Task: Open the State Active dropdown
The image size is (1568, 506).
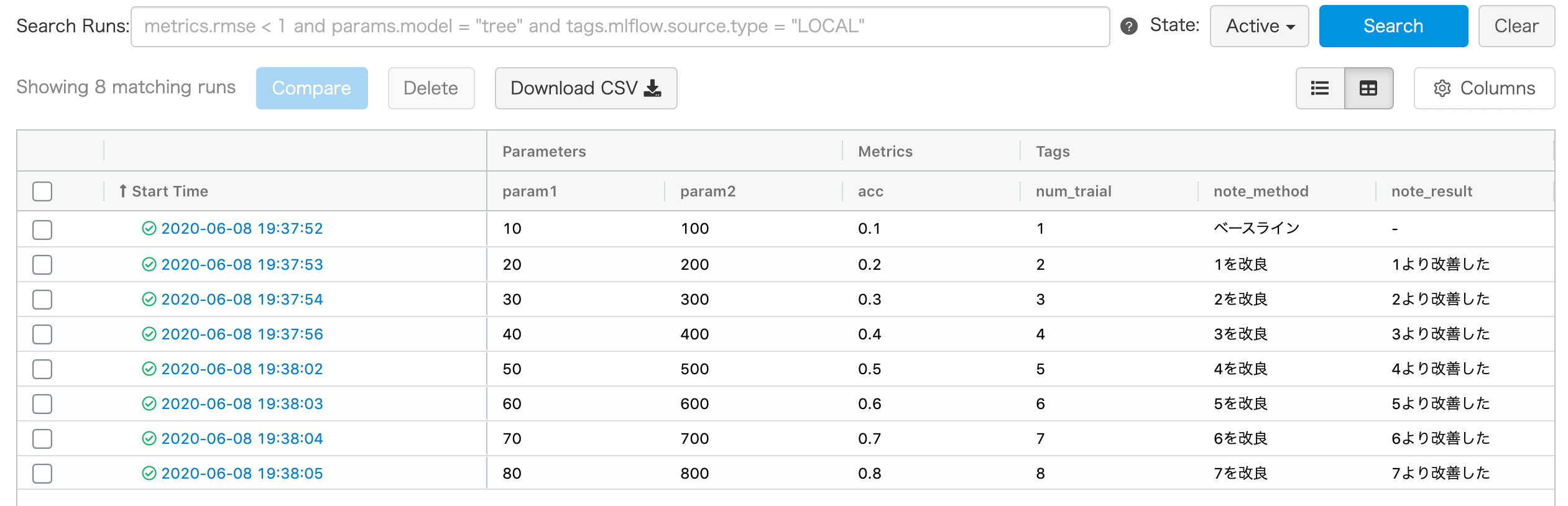Action: (x=1260, y=26)
